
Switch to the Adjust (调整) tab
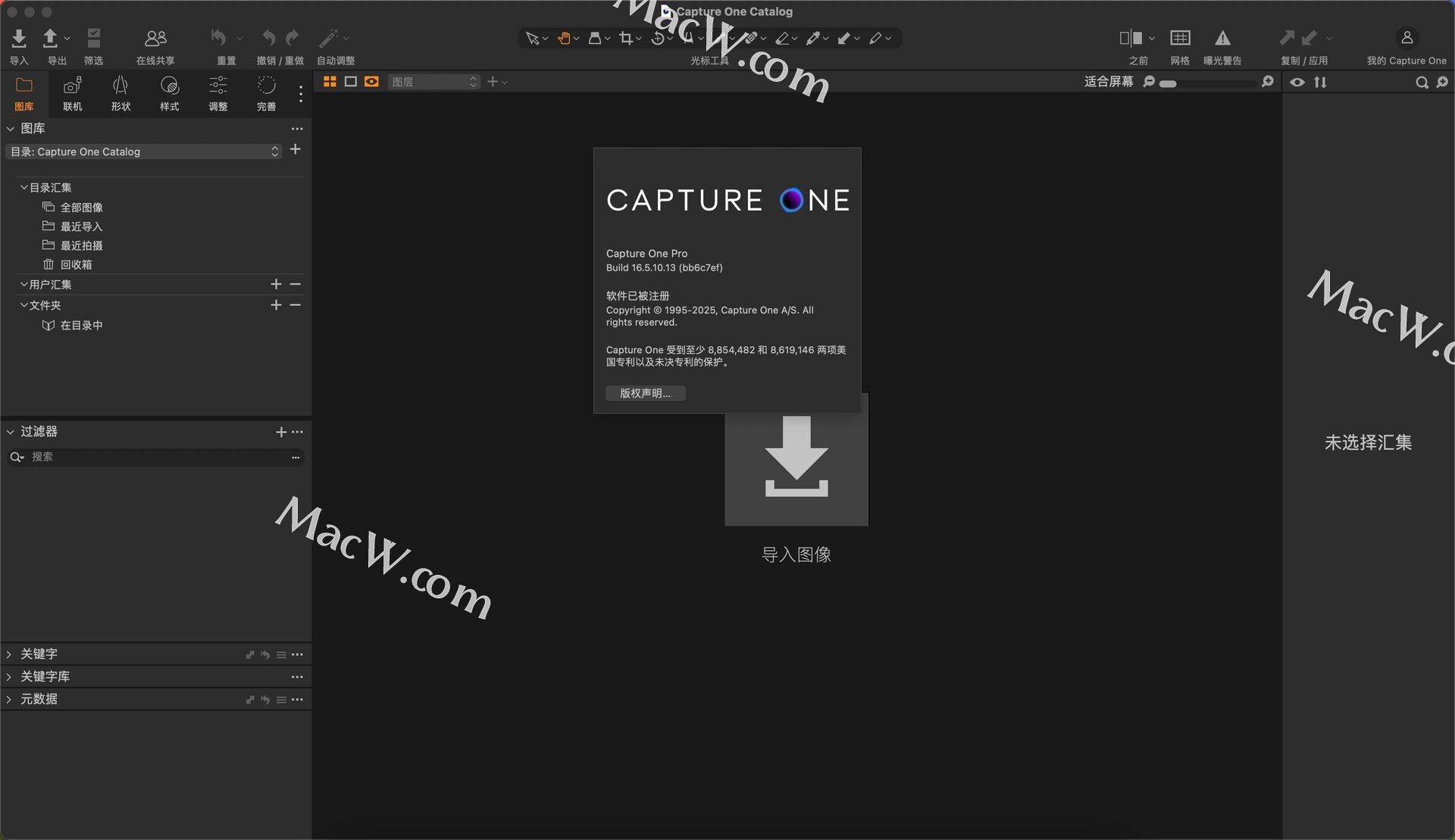tap(218, 93)
